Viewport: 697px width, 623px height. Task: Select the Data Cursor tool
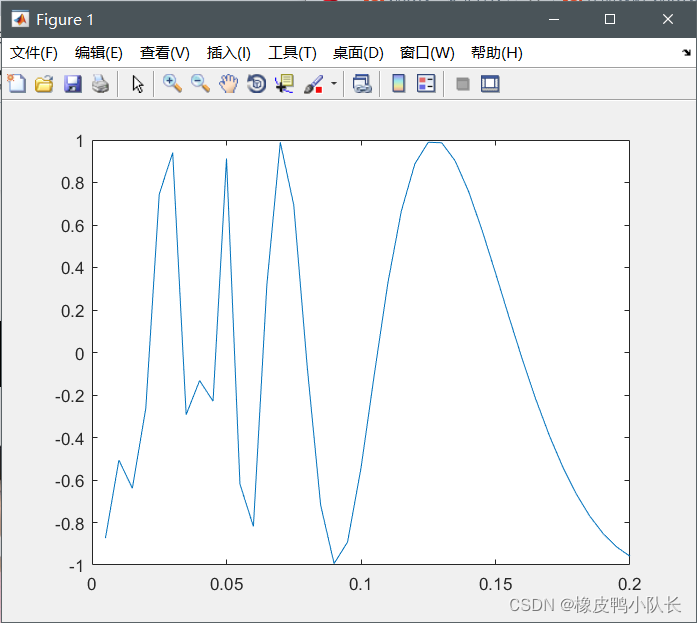pyautogui.click(x=284, y=84)
